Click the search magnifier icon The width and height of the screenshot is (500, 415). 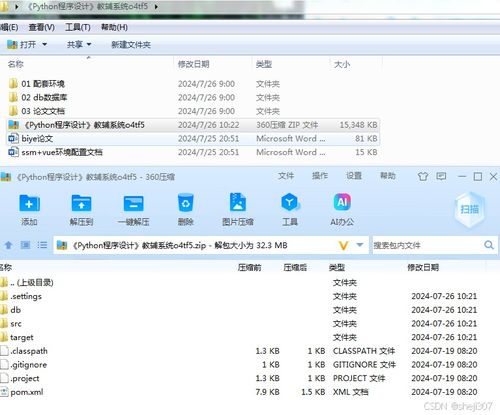coord(489,245)
